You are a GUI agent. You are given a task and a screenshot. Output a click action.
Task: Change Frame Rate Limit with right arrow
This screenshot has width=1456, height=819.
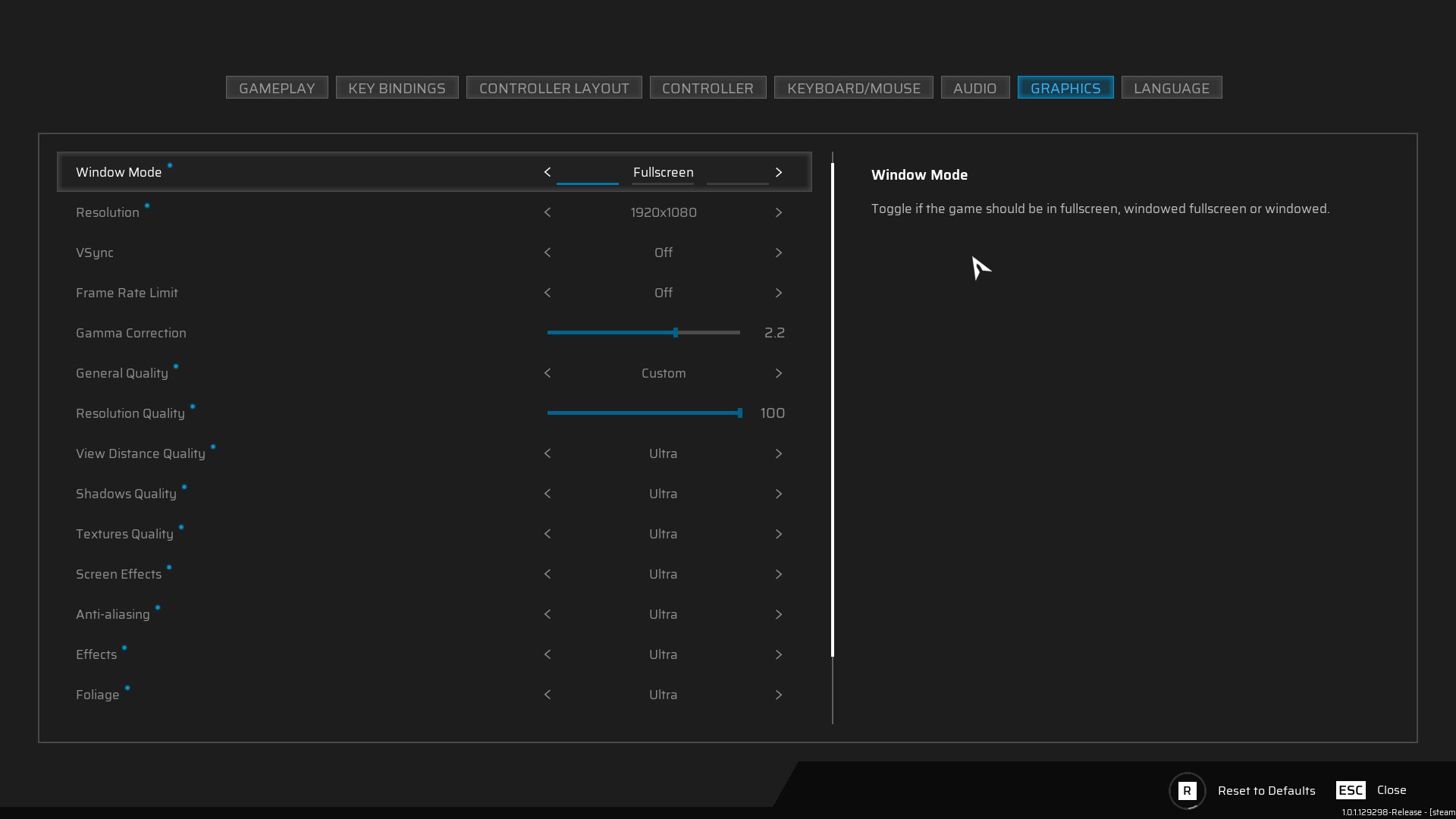778,293
